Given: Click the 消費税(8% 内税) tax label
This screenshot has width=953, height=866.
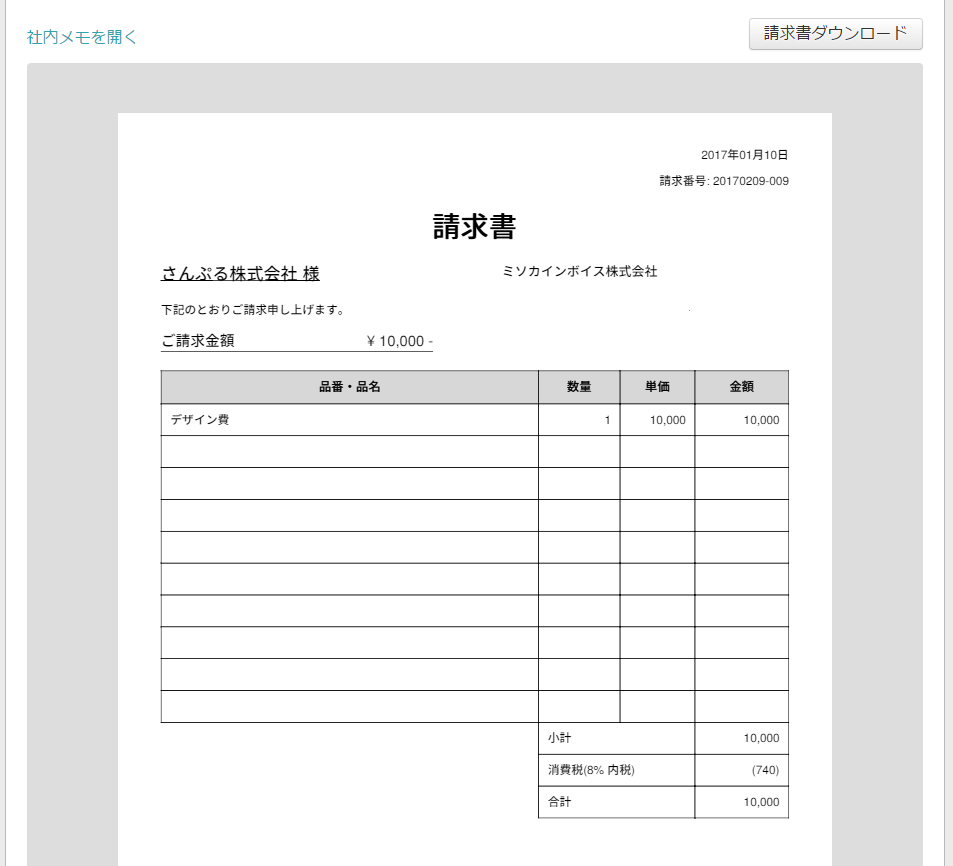Looking at the screenshot, I should [x=591, y=770].
